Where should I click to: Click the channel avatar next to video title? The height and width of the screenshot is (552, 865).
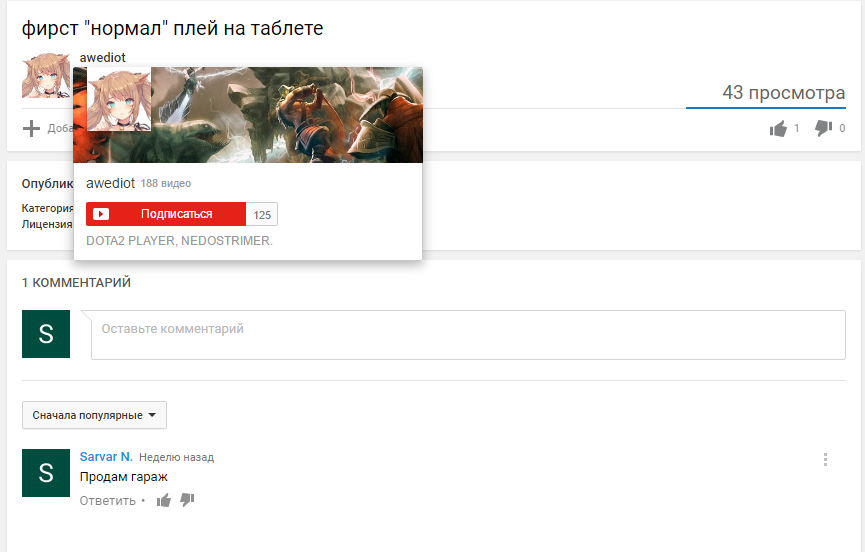[x=46, y=76]
